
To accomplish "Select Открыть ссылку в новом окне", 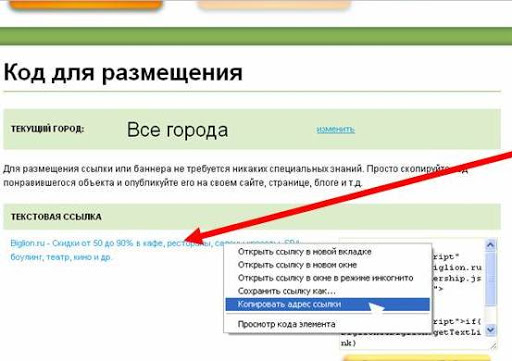I will (x=297, y=265).
